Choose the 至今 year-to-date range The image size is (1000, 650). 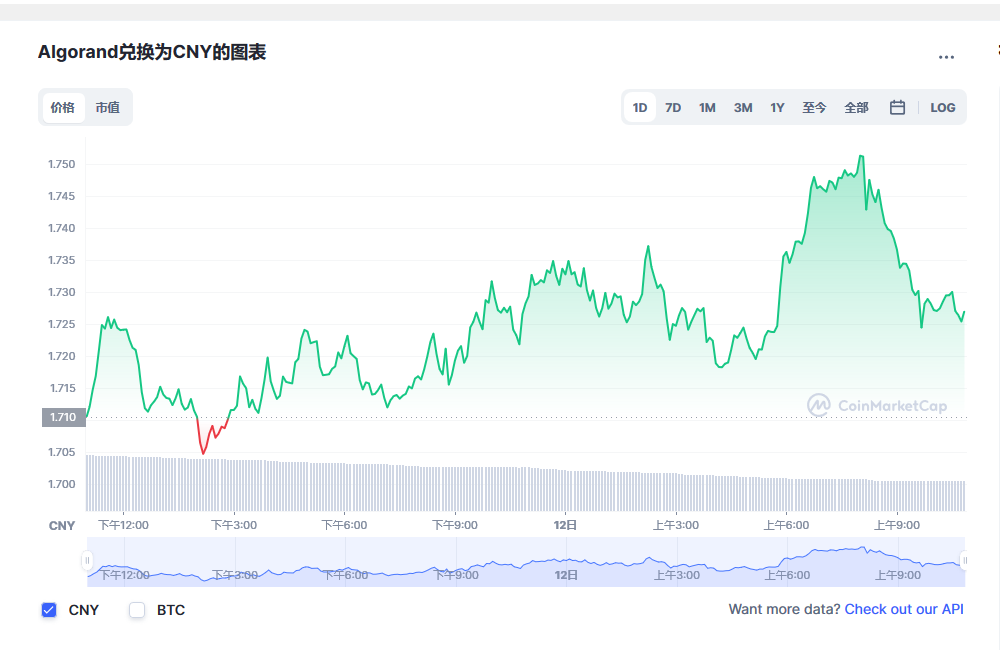point(814,107)
